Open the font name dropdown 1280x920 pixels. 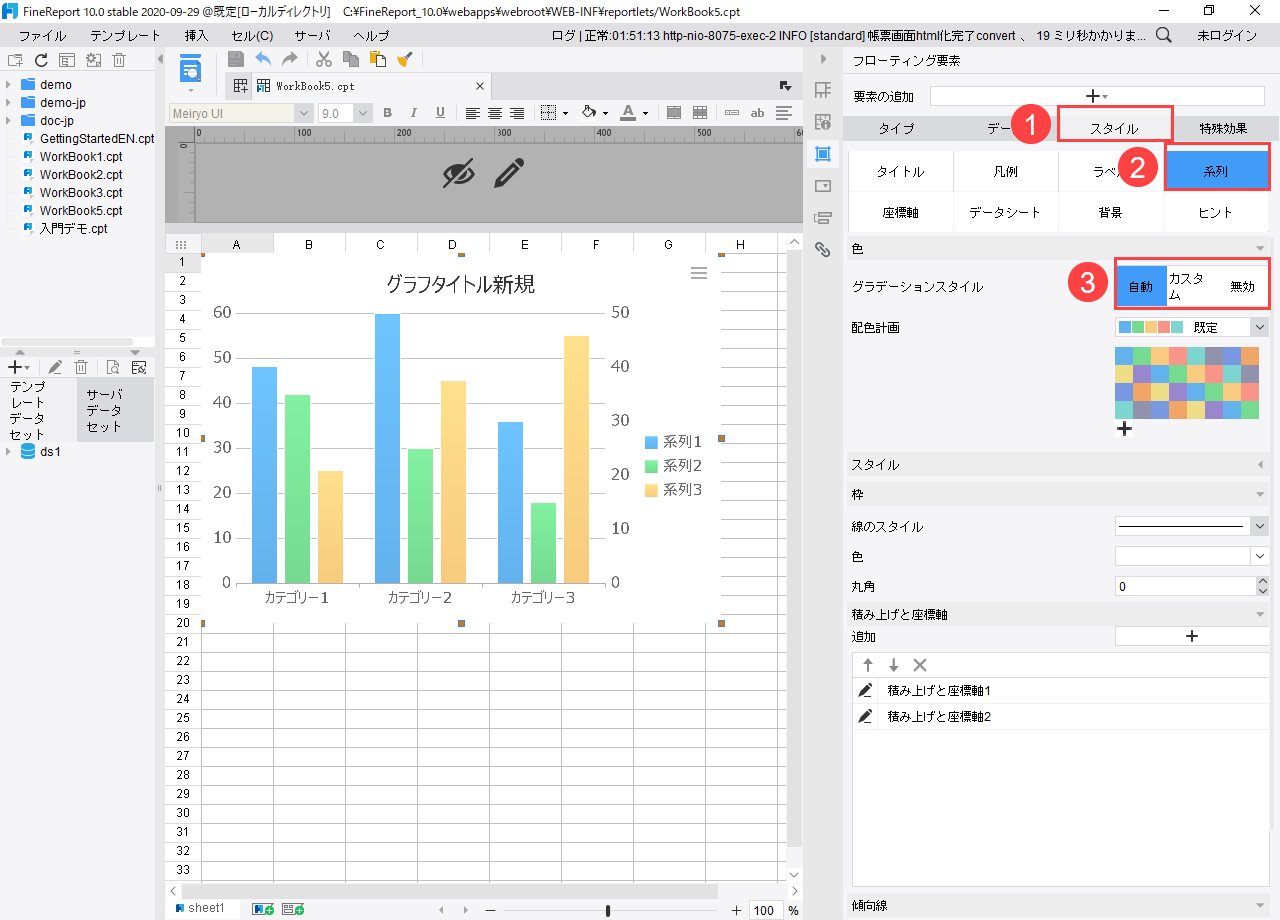[x=304, y=114]
